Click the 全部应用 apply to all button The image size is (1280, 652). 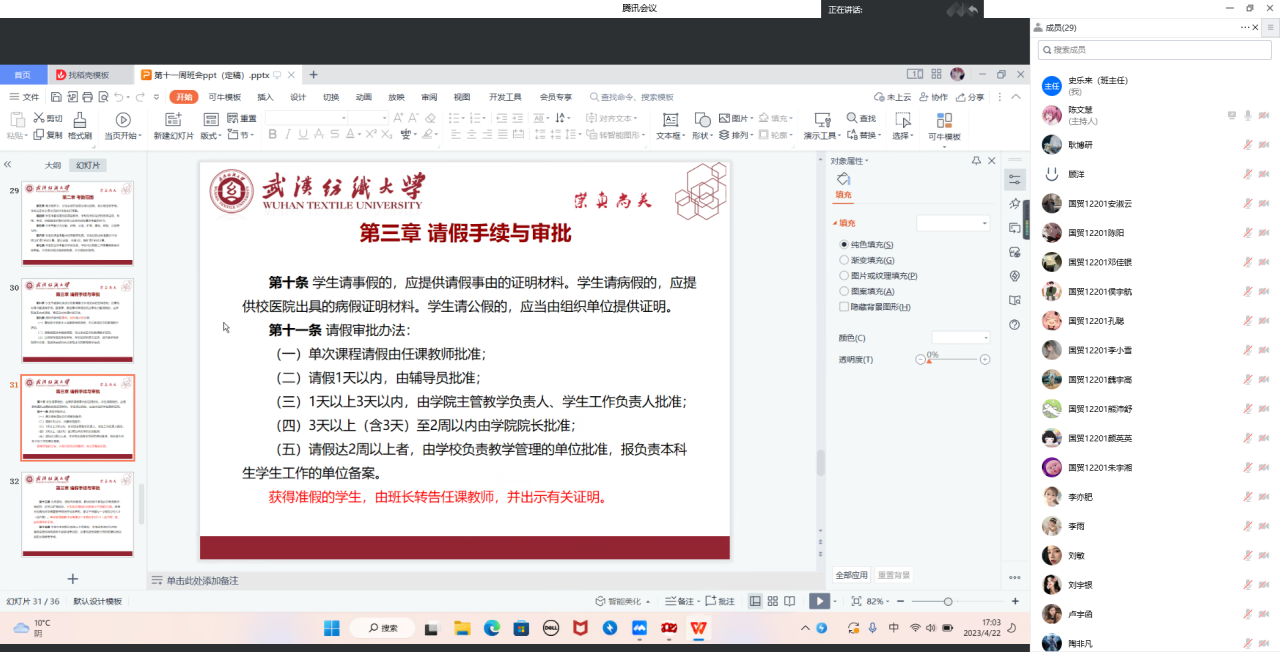click(851, 575)
